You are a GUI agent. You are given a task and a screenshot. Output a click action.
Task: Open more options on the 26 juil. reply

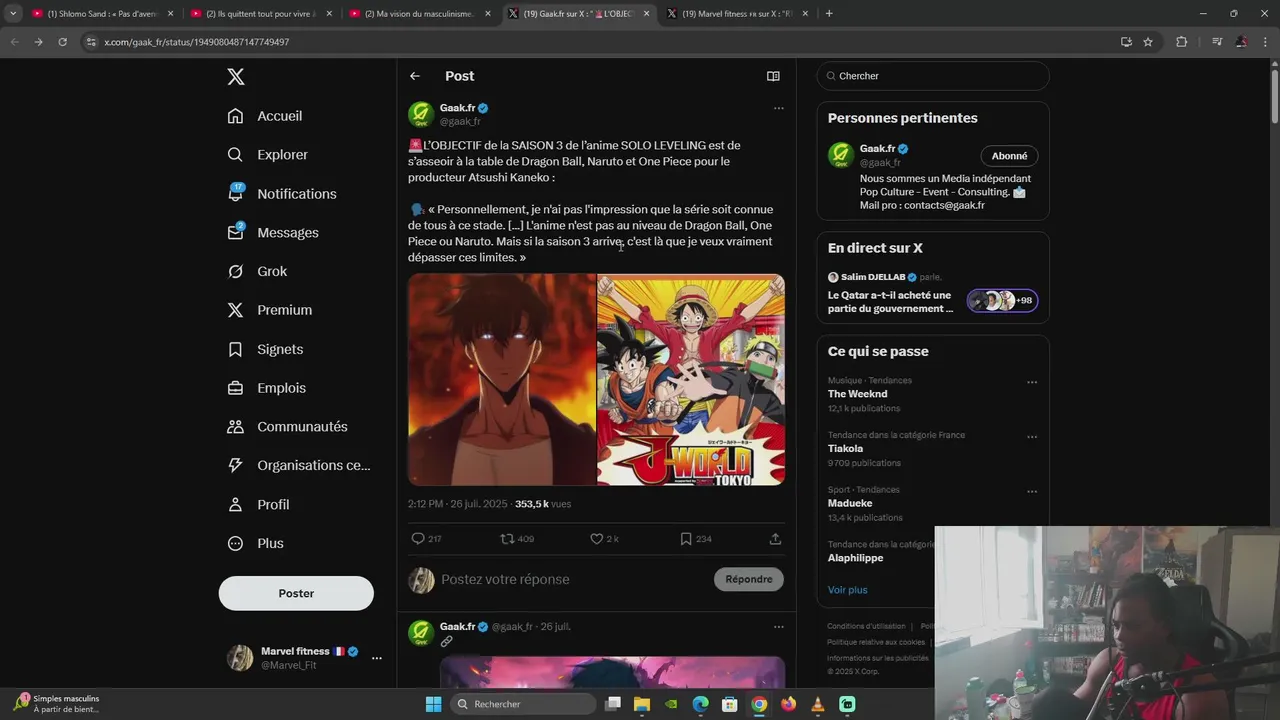point(779,627)
